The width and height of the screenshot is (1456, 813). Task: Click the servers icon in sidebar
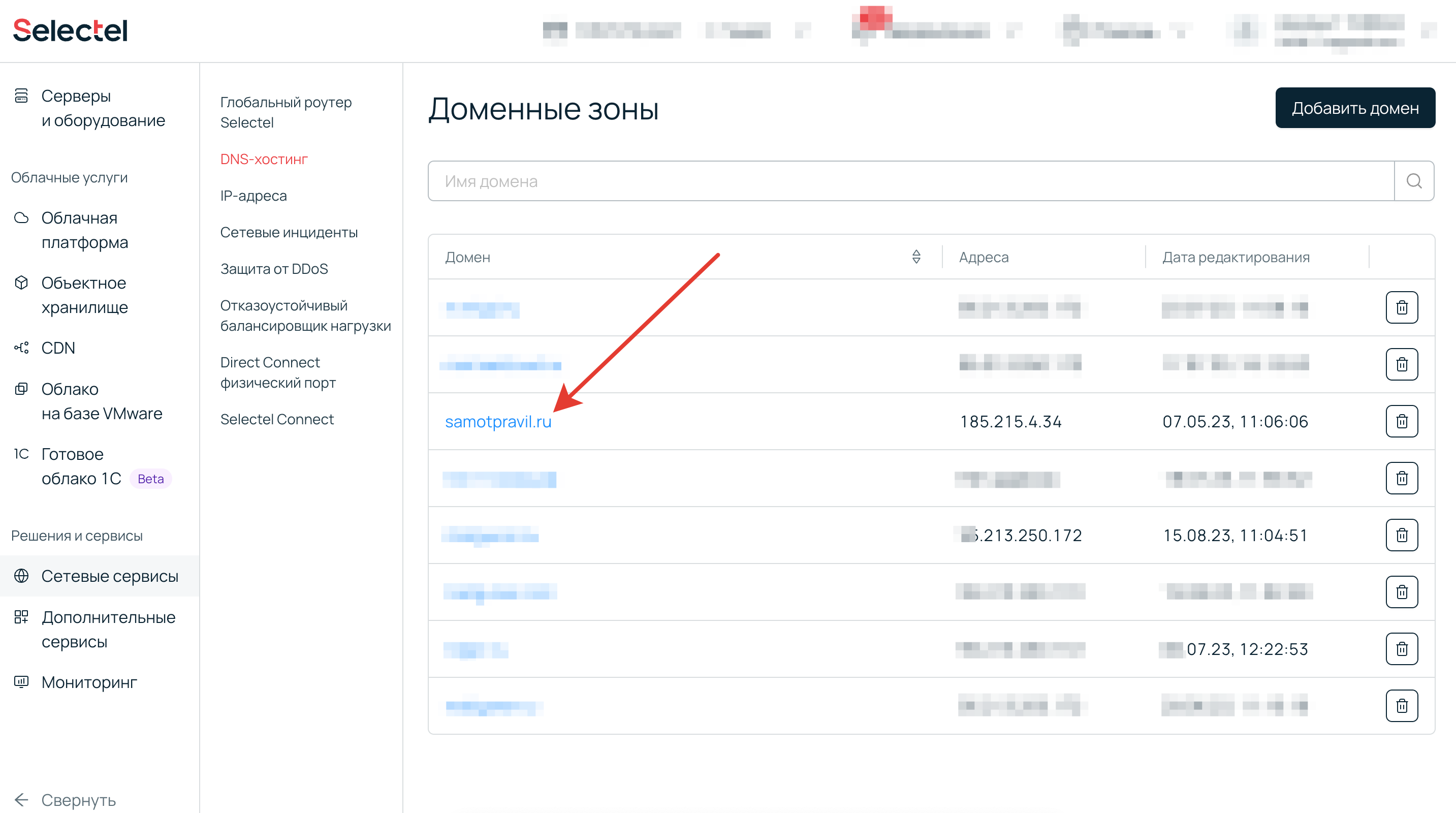pos(21,96)
